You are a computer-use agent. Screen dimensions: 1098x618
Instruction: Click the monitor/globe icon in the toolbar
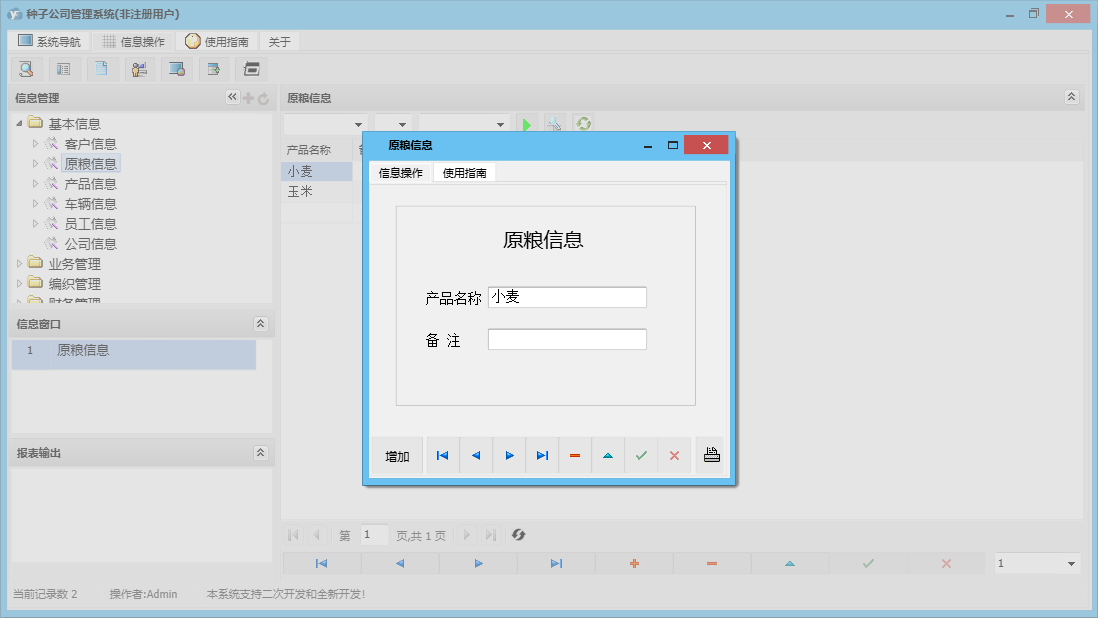178,68
